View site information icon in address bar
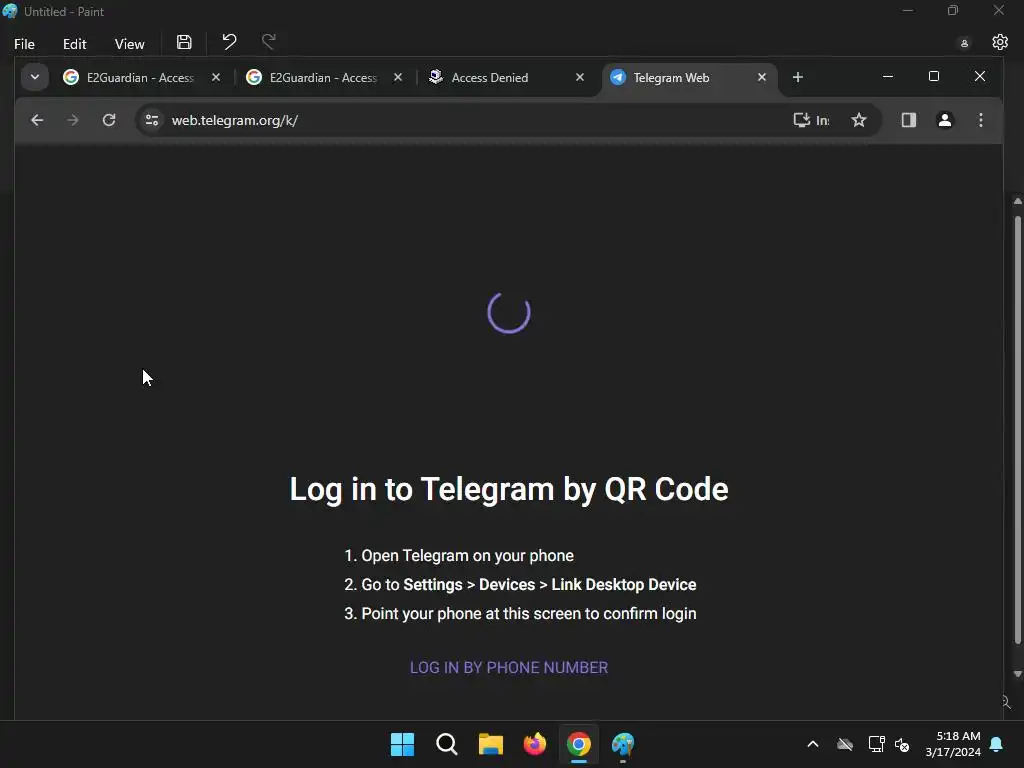This screenshot has height=768, width=1024. (x=152, y=120)
